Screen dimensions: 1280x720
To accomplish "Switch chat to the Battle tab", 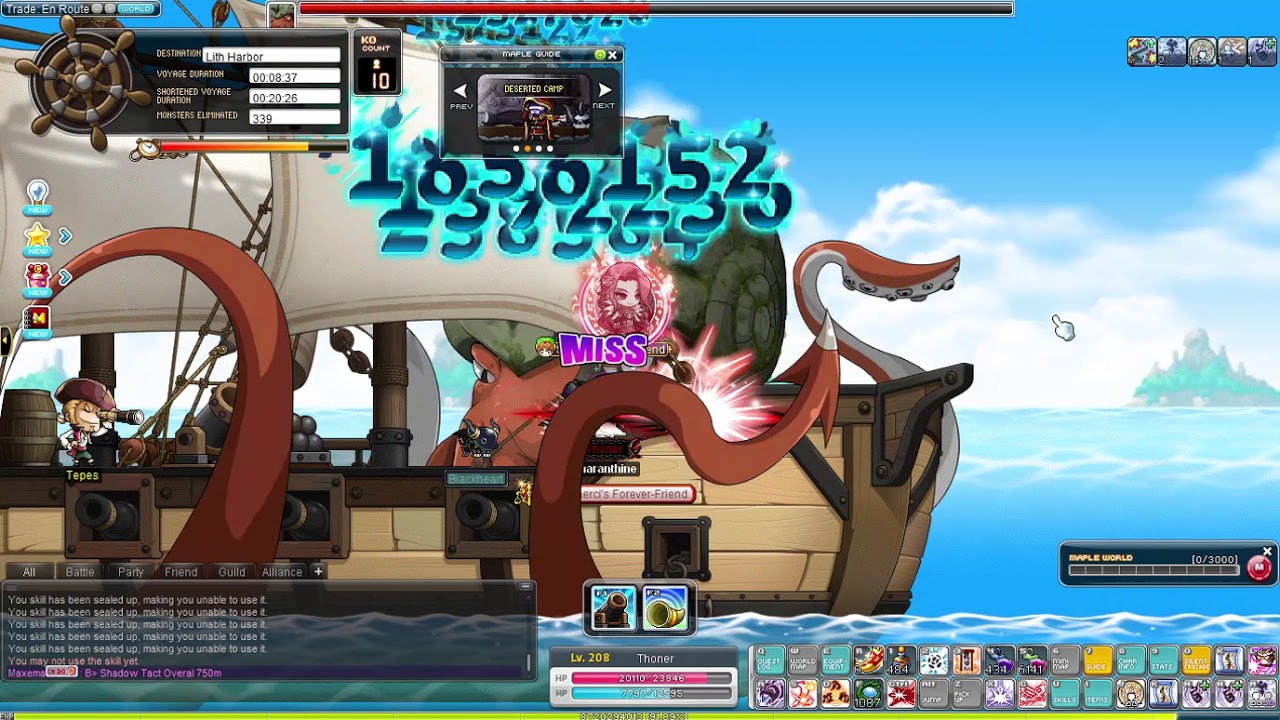I will [80, 572].
